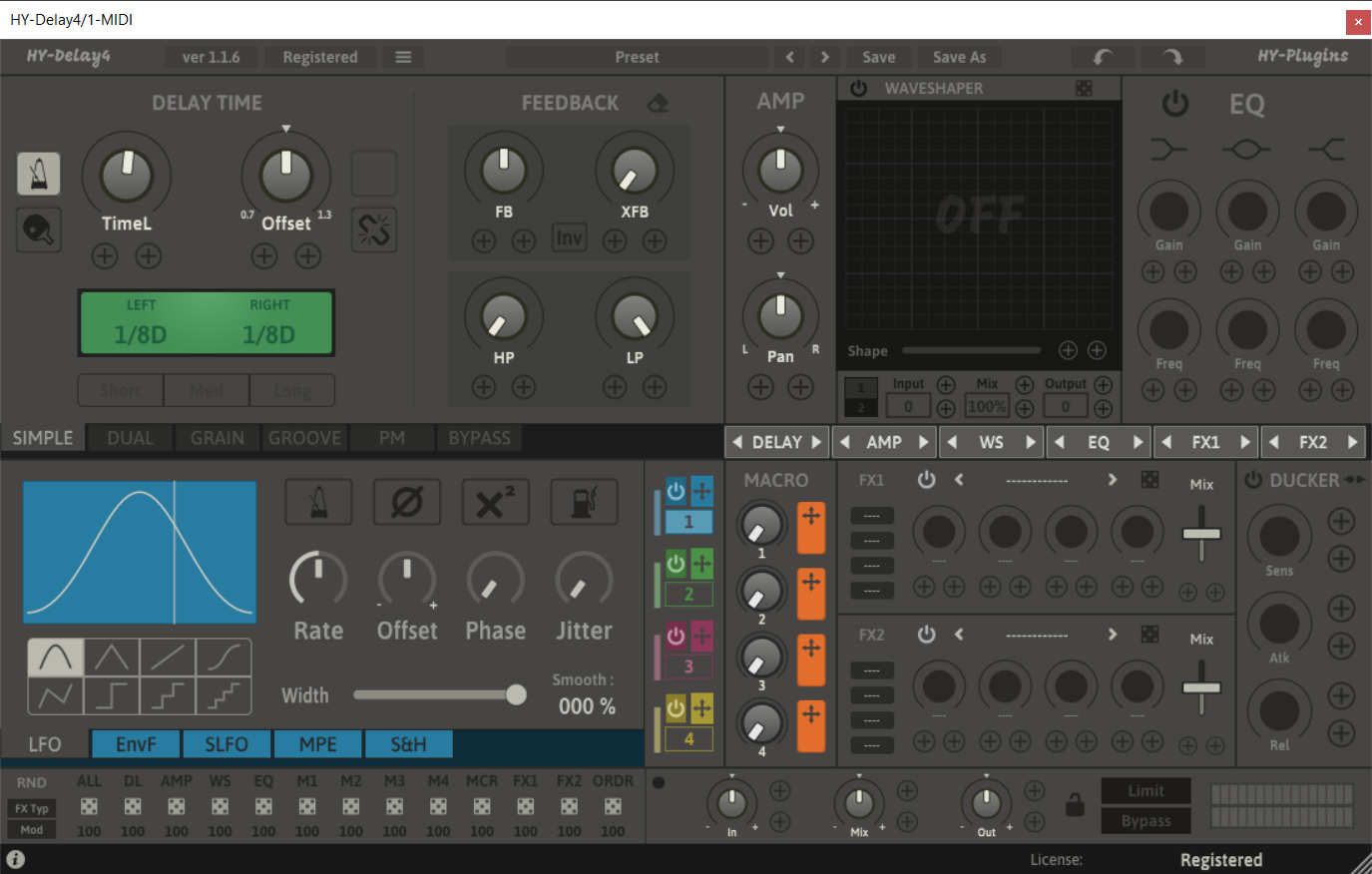Click the Save As button
The image size is (1372, 874).
(959, 57)
